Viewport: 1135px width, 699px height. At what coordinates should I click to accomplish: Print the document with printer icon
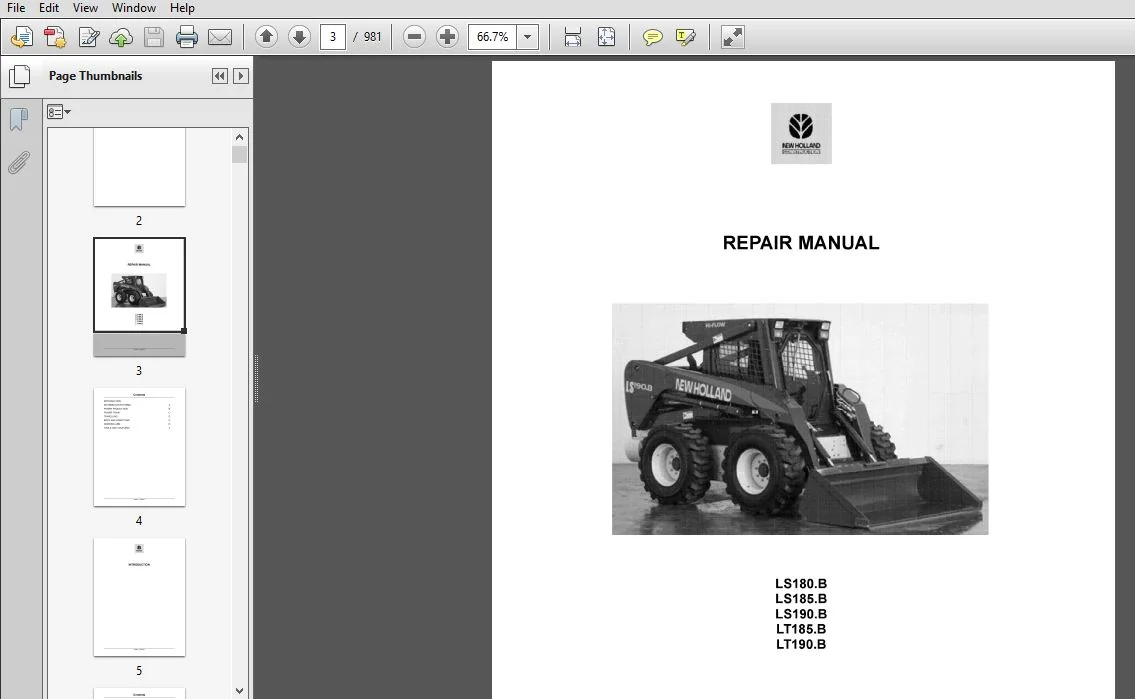point(187,37)
